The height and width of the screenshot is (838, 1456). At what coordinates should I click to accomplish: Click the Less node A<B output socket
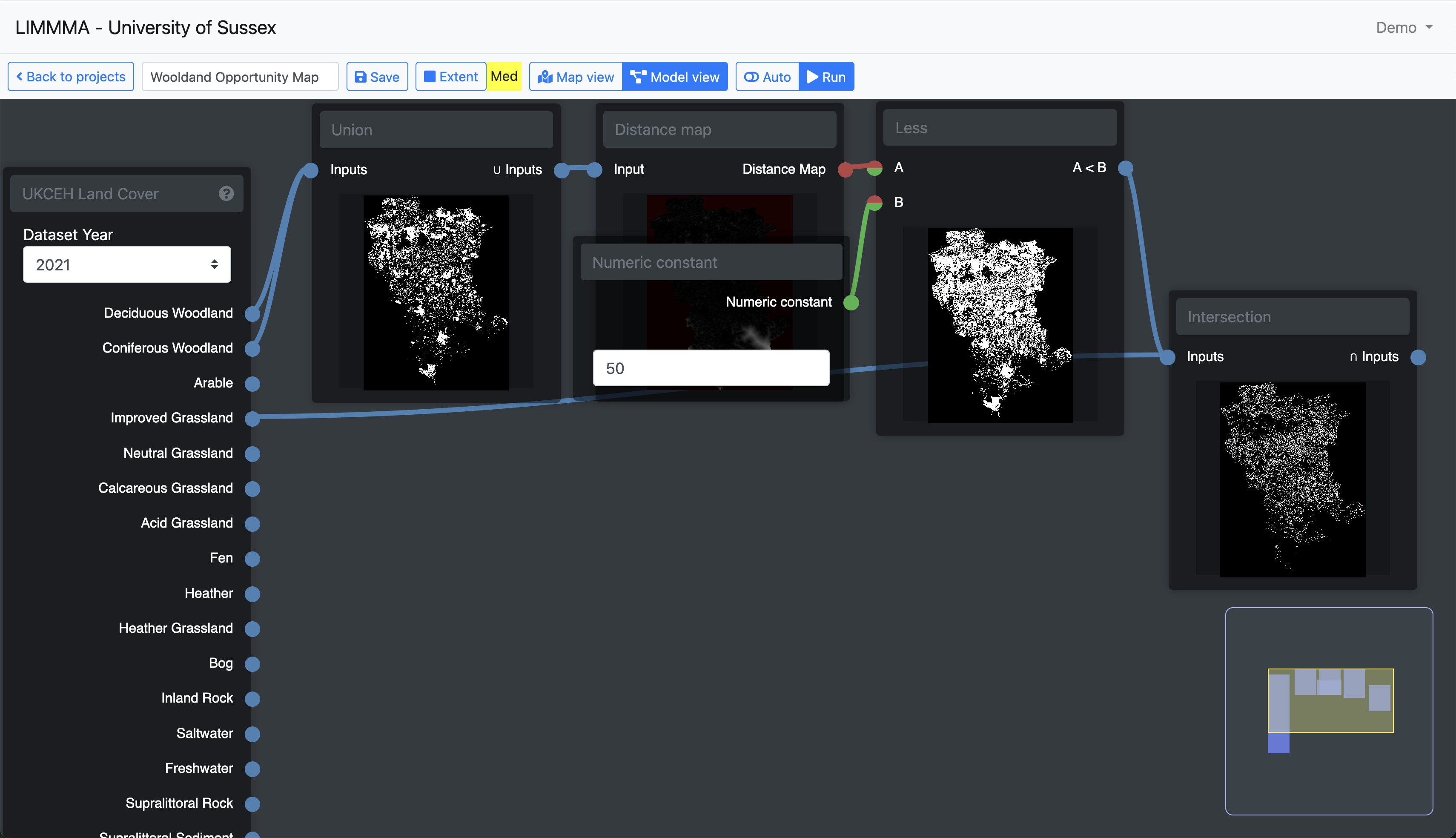tap(1125, 168)
